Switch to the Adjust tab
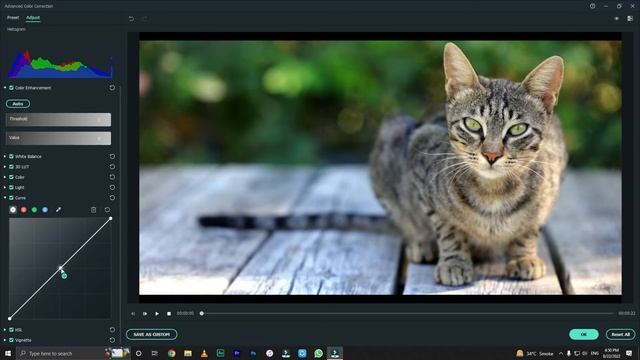Viewport: 640px width, 360px height. (33, 18)
